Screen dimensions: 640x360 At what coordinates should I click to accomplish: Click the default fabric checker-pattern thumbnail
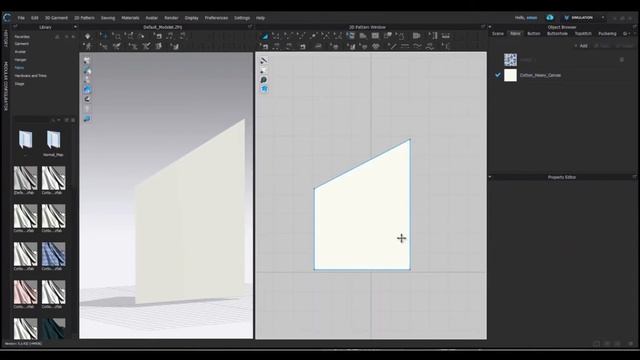(x=510, y=60)
